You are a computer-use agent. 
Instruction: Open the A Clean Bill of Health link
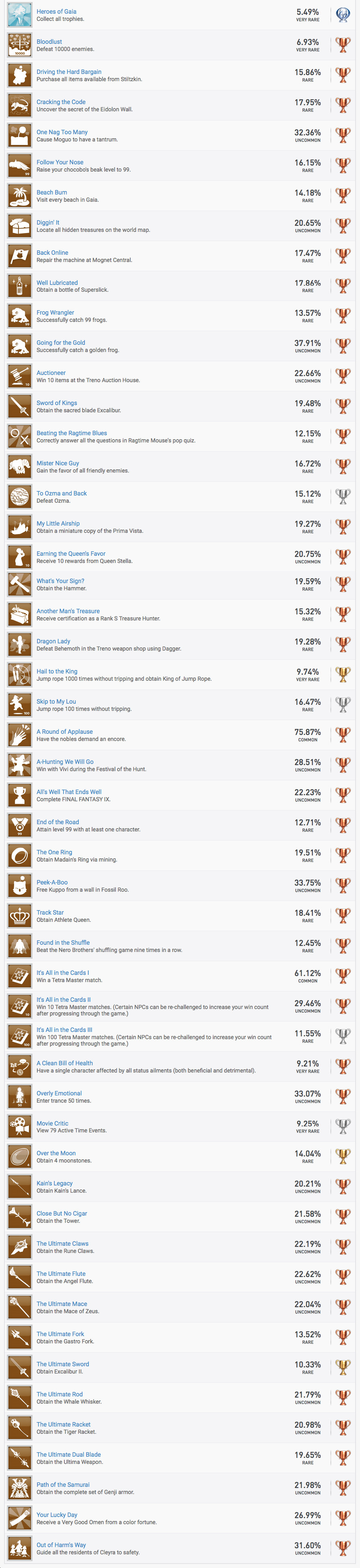pyautogui.click(x=65, y=1063)
